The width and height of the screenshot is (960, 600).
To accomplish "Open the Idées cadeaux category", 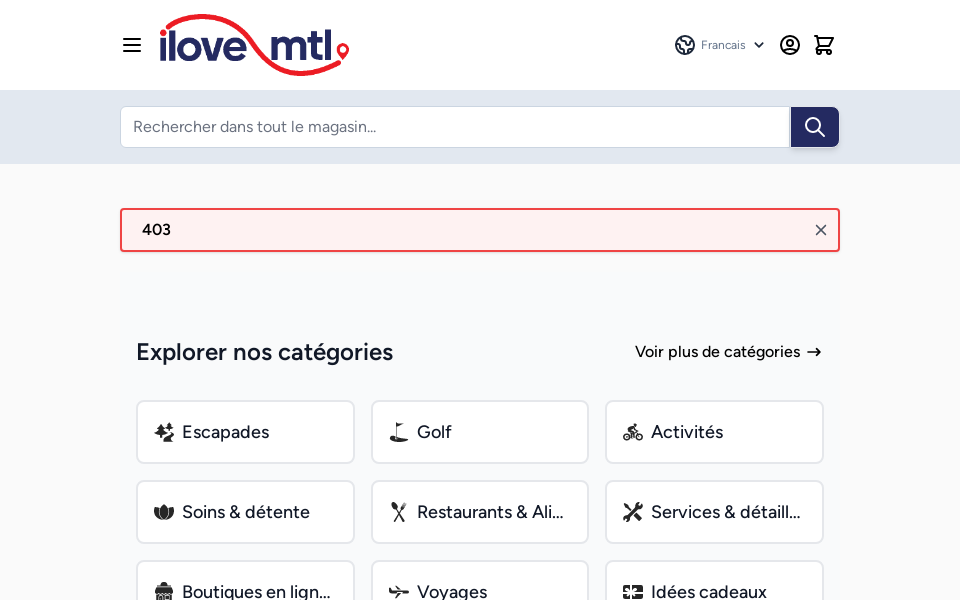I will click(714, 590).
